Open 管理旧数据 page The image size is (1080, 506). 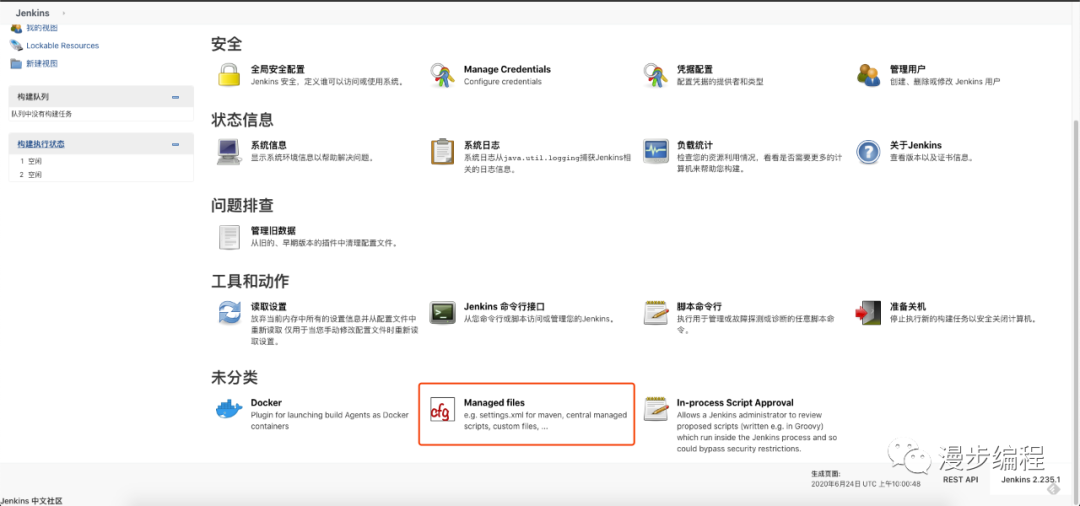point(273,231)
